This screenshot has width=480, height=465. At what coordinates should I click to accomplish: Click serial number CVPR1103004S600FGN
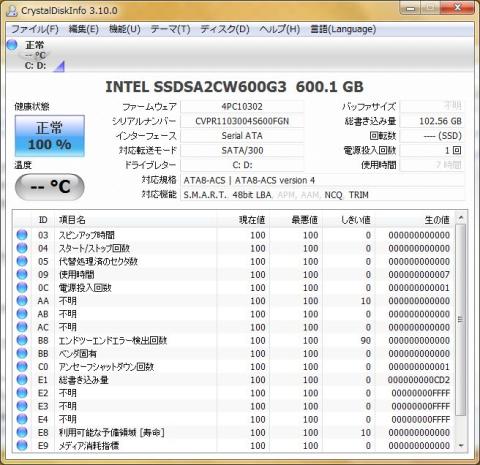(x=242, y=121)
